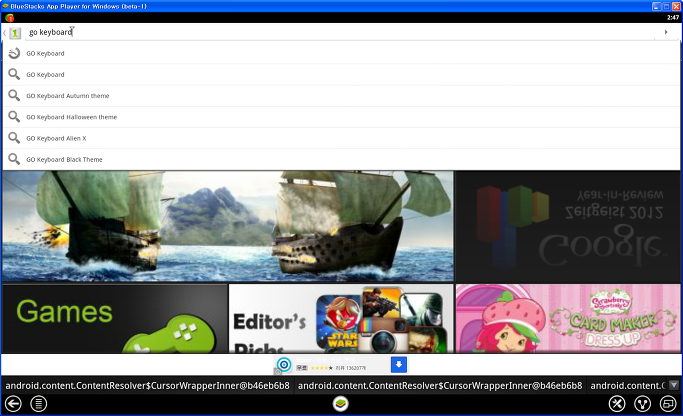
Task: Click the blue download button in ad
Action: coord(399,365)
